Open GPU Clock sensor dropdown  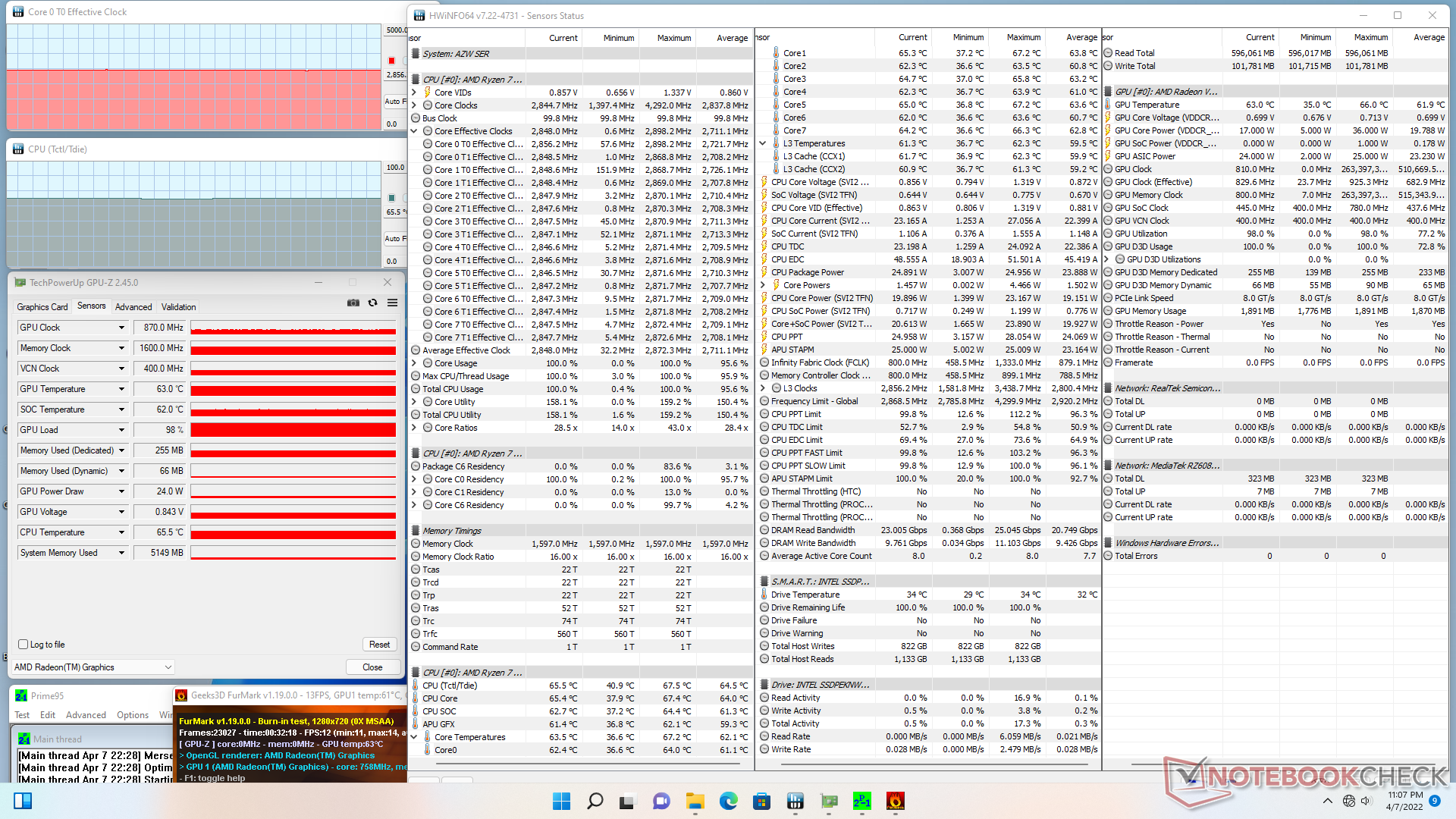tap(121, 328)
